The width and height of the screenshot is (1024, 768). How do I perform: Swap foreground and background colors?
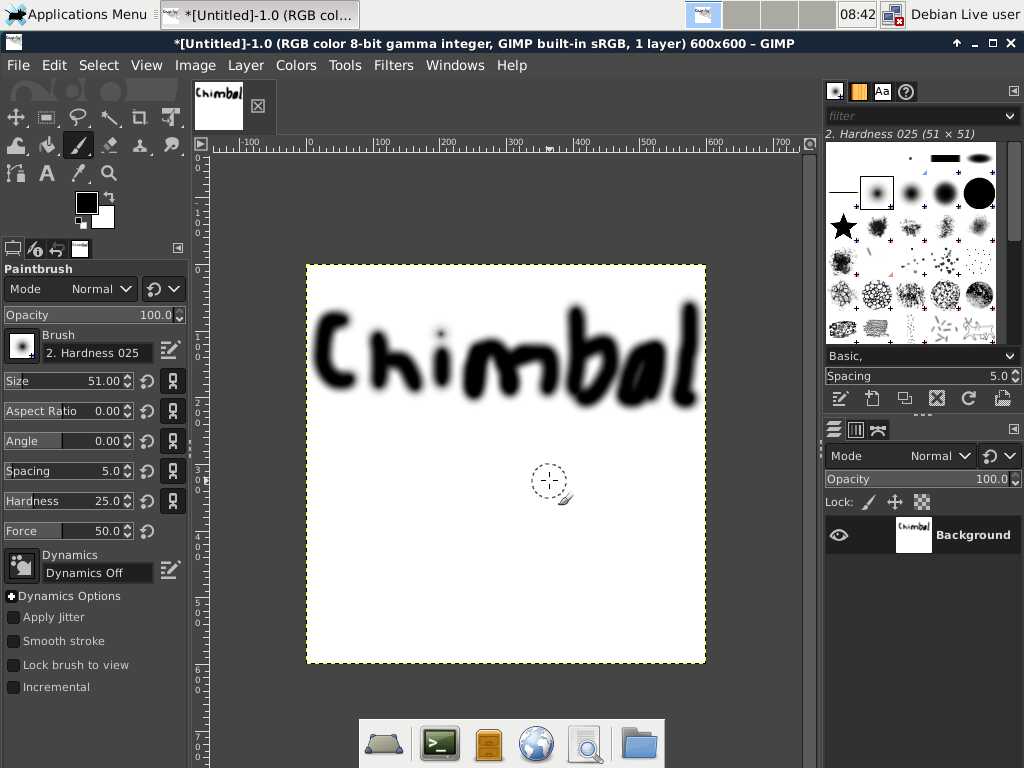tap(109, 197)
